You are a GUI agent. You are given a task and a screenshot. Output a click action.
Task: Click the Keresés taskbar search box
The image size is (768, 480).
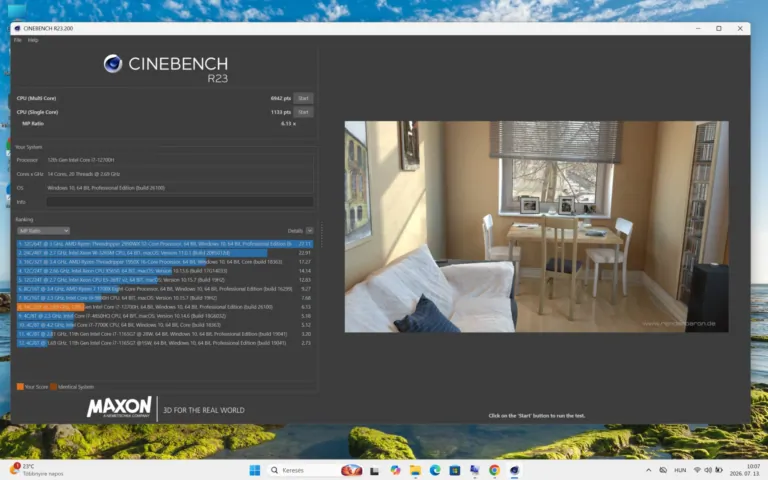pos(315,470)
